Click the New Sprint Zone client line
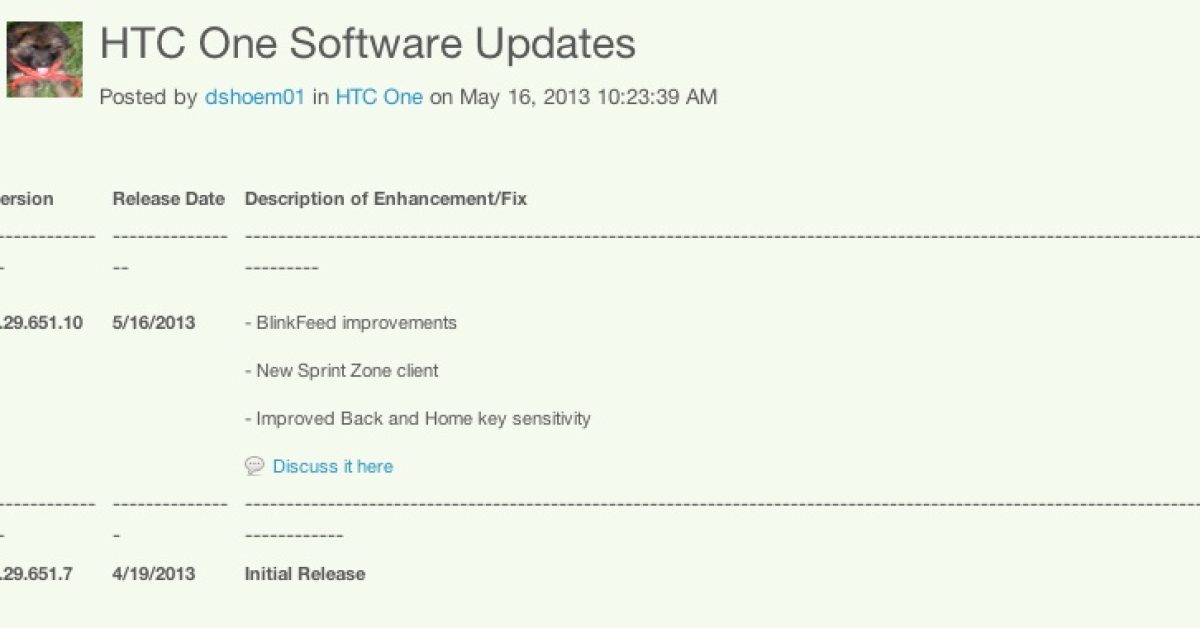1200x628 pixels. 341,371
